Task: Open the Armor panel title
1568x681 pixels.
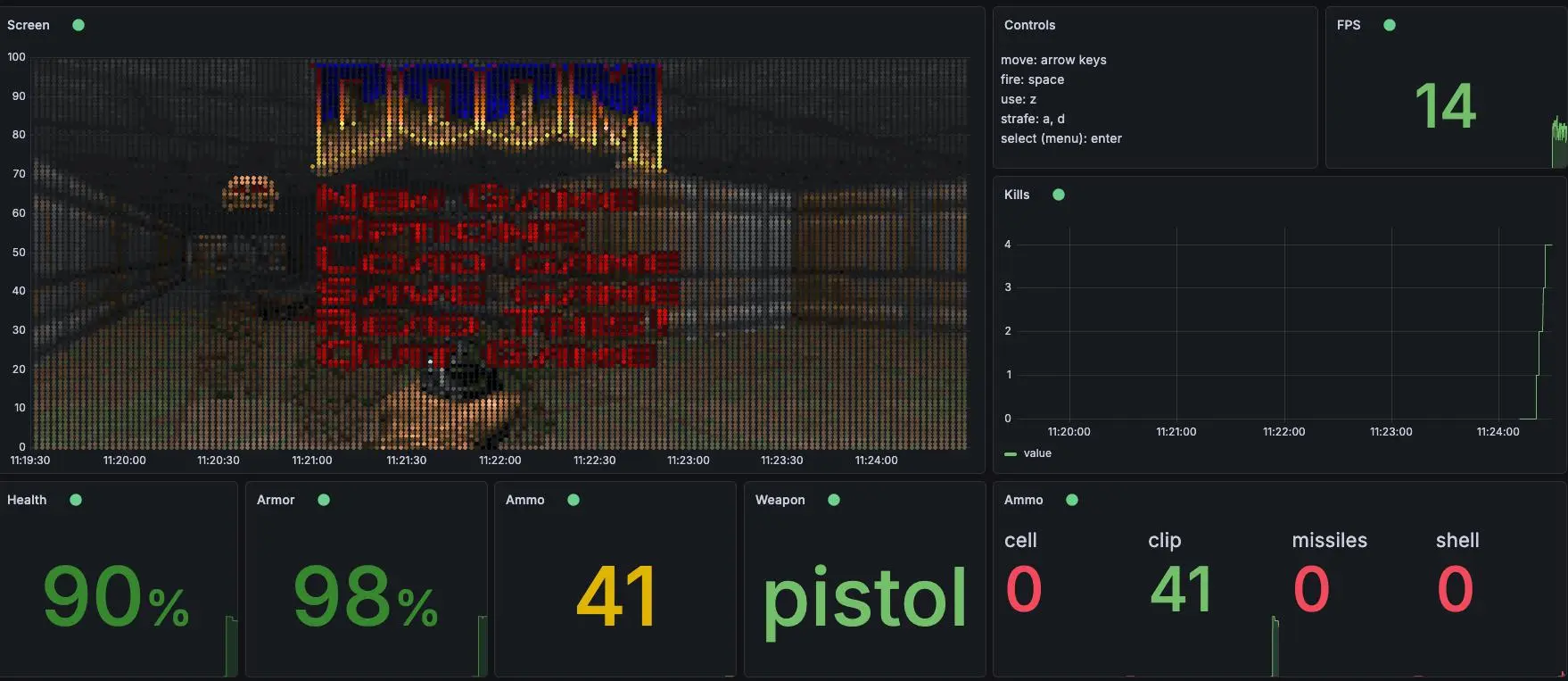Action: point(276,500)
